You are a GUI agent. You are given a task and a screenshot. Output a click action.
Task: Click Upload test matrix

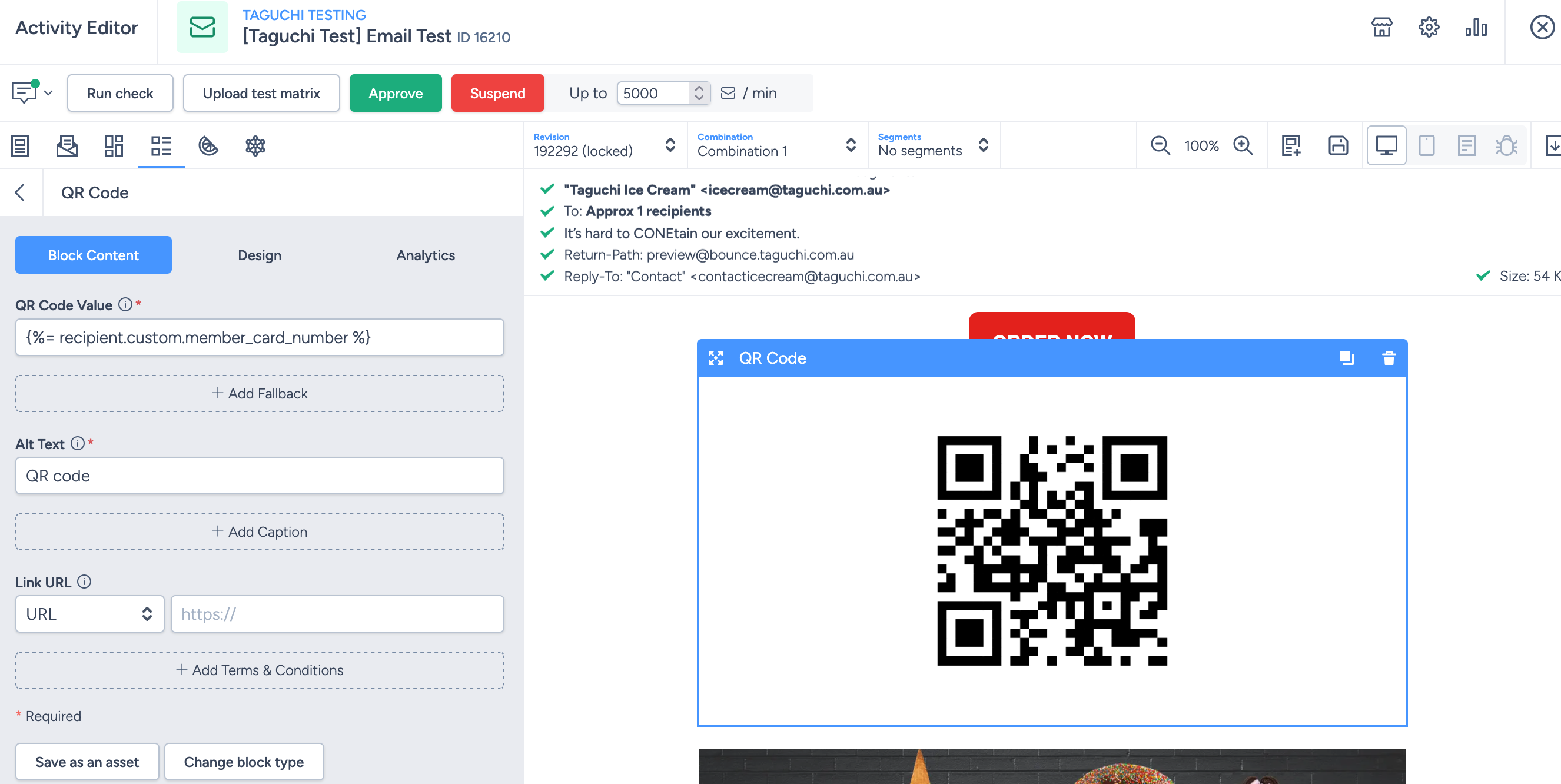[x=261, y=94]
